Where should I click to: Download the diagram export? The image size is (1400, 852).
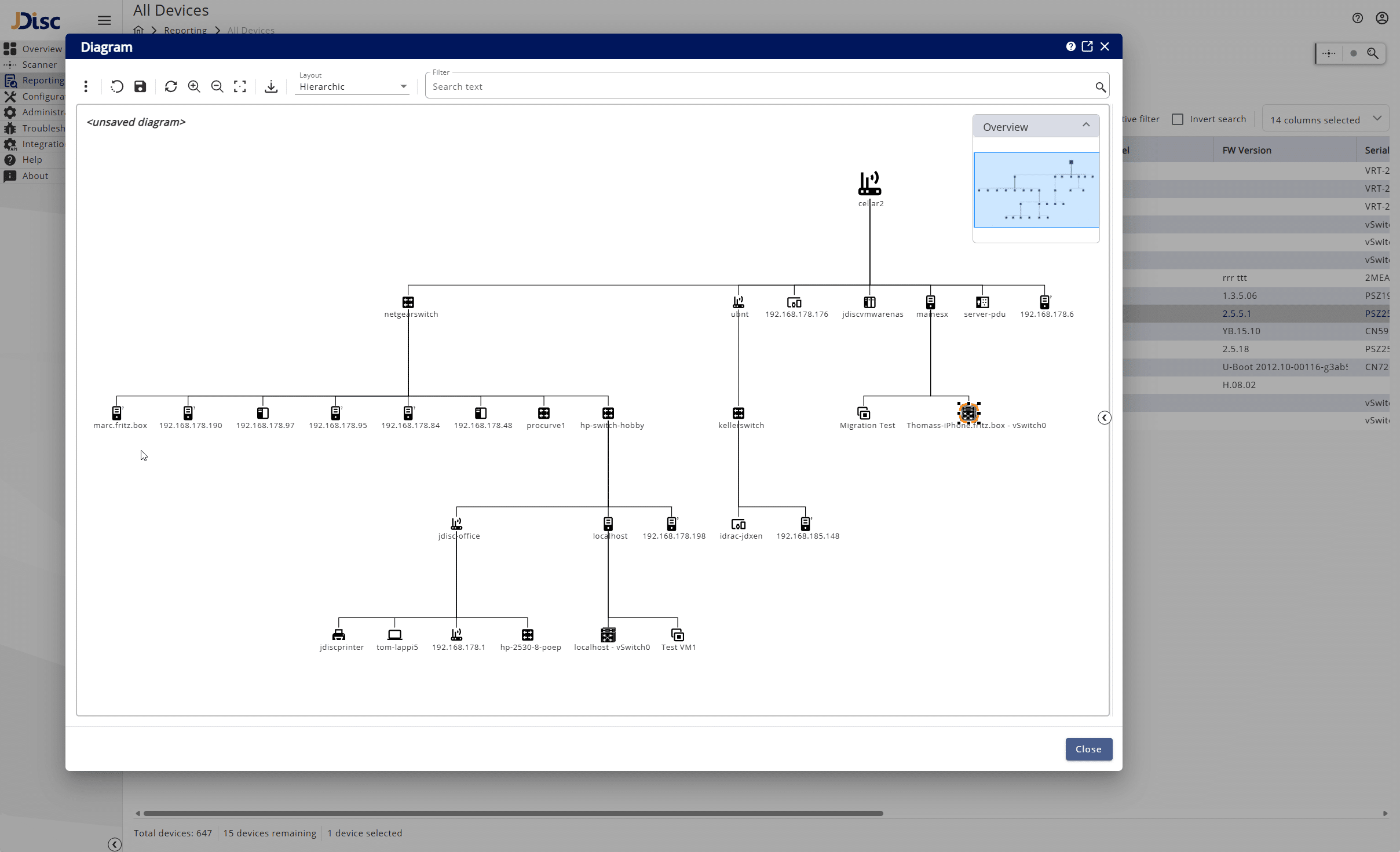271,86
